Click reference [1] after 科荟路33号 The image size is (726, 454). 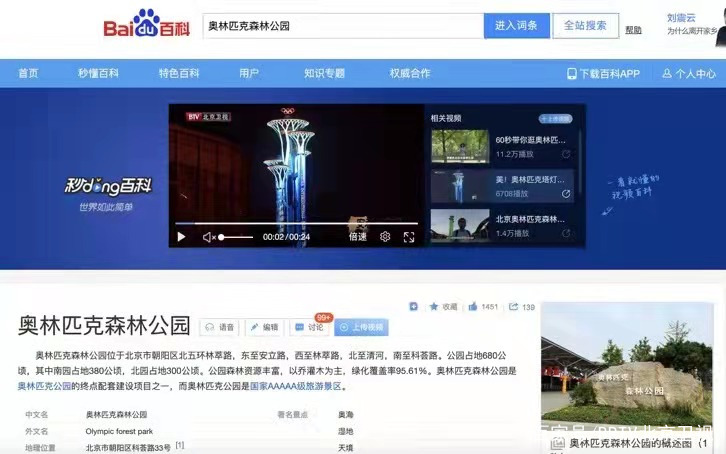(x=180, y=445)
